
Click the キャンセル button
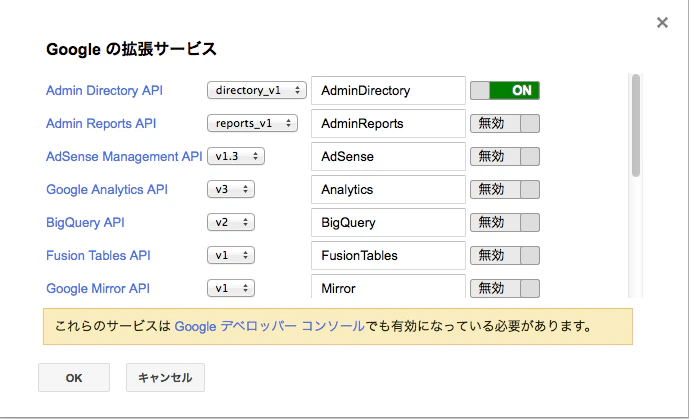[x=165, y=378]
